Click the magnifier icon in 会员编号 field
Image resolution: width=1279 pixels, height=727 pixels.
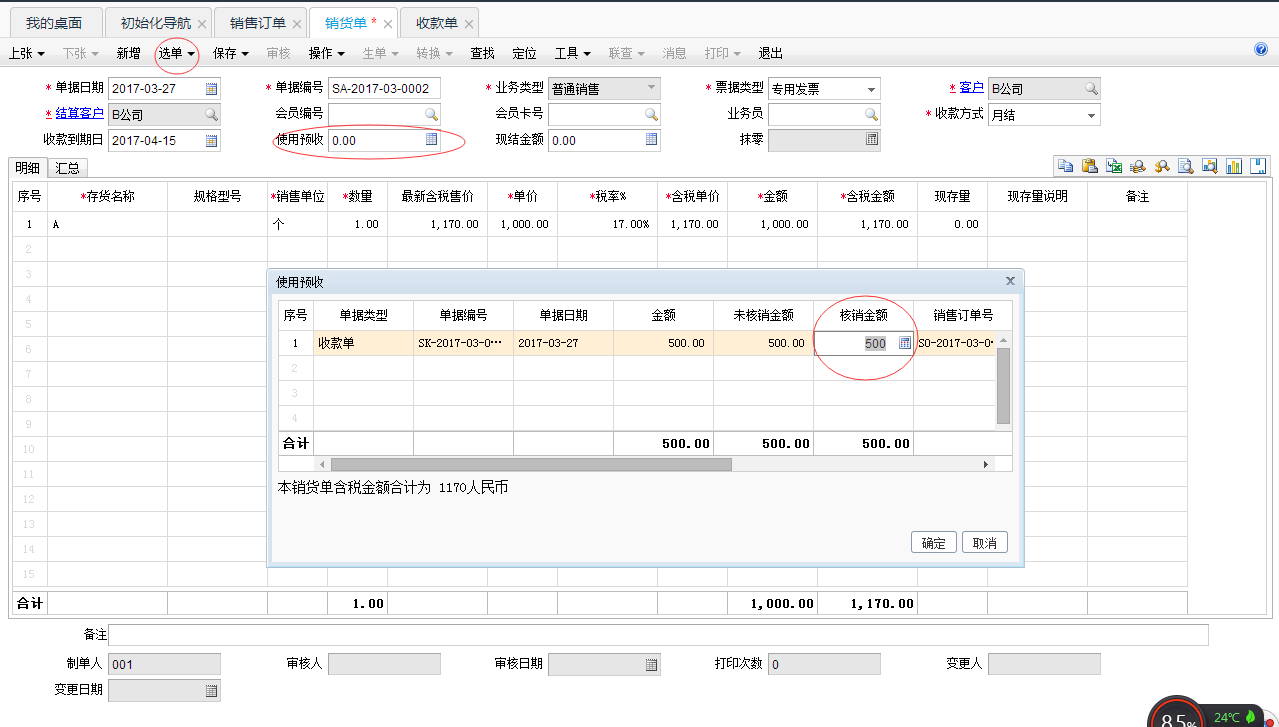431,115
